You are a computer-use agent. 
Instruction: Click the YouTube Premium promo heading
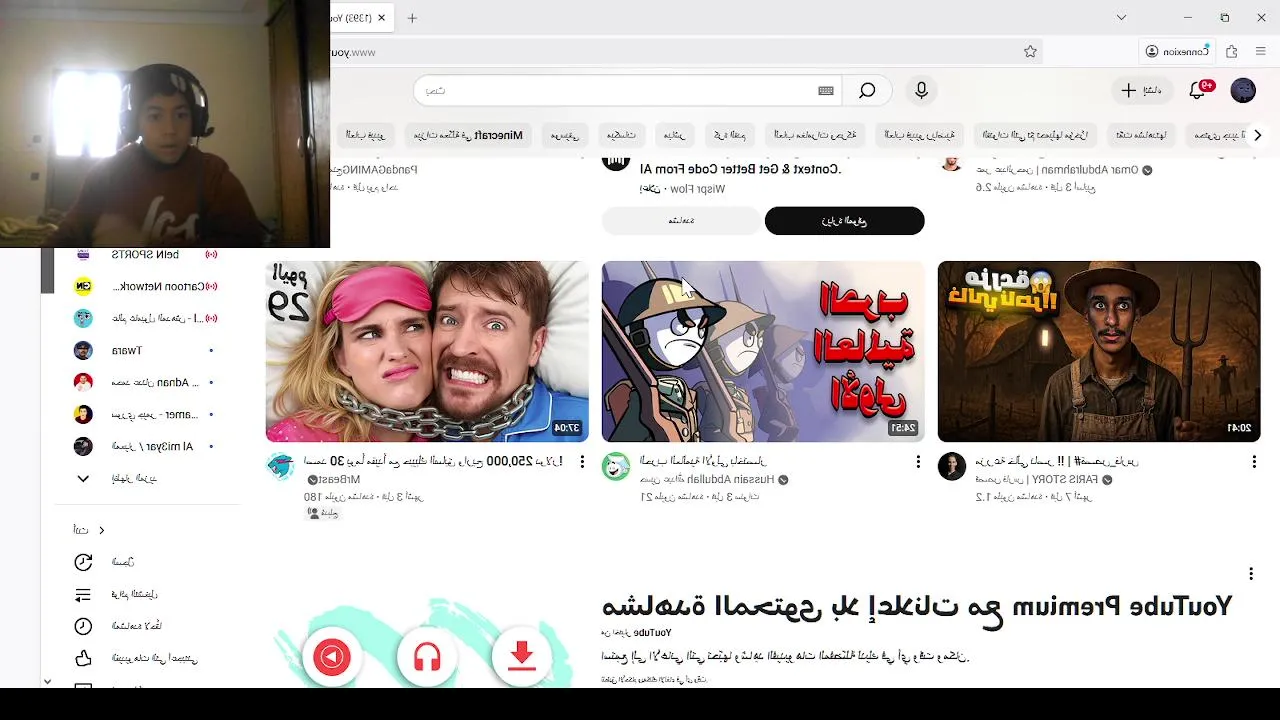coord(916,606)
